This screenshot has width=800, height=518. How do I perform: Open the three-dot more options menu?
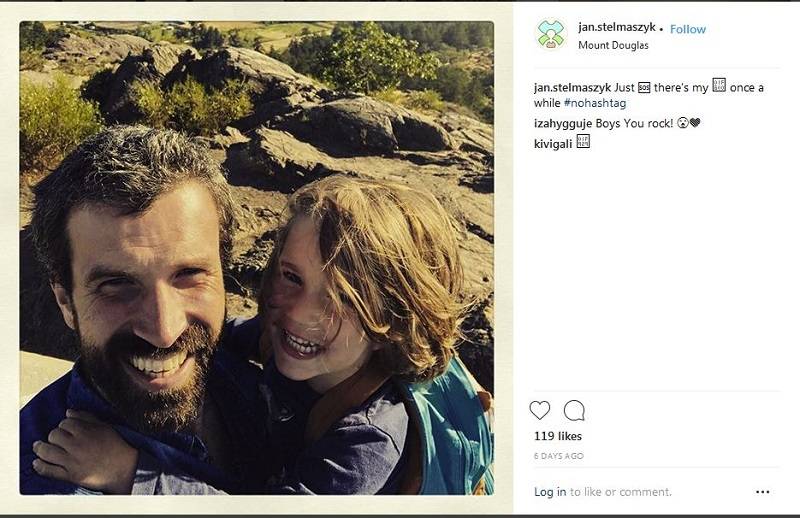(763, 492)
